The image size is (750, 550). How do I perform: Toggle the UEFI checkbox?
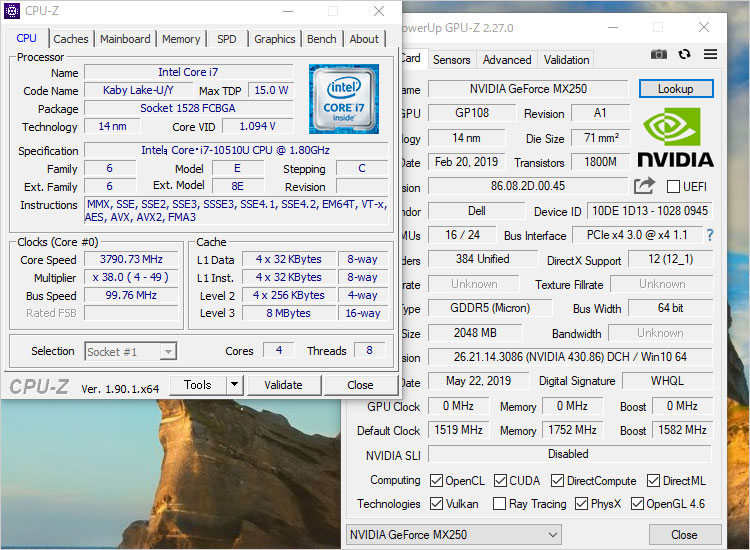[673, 187]
